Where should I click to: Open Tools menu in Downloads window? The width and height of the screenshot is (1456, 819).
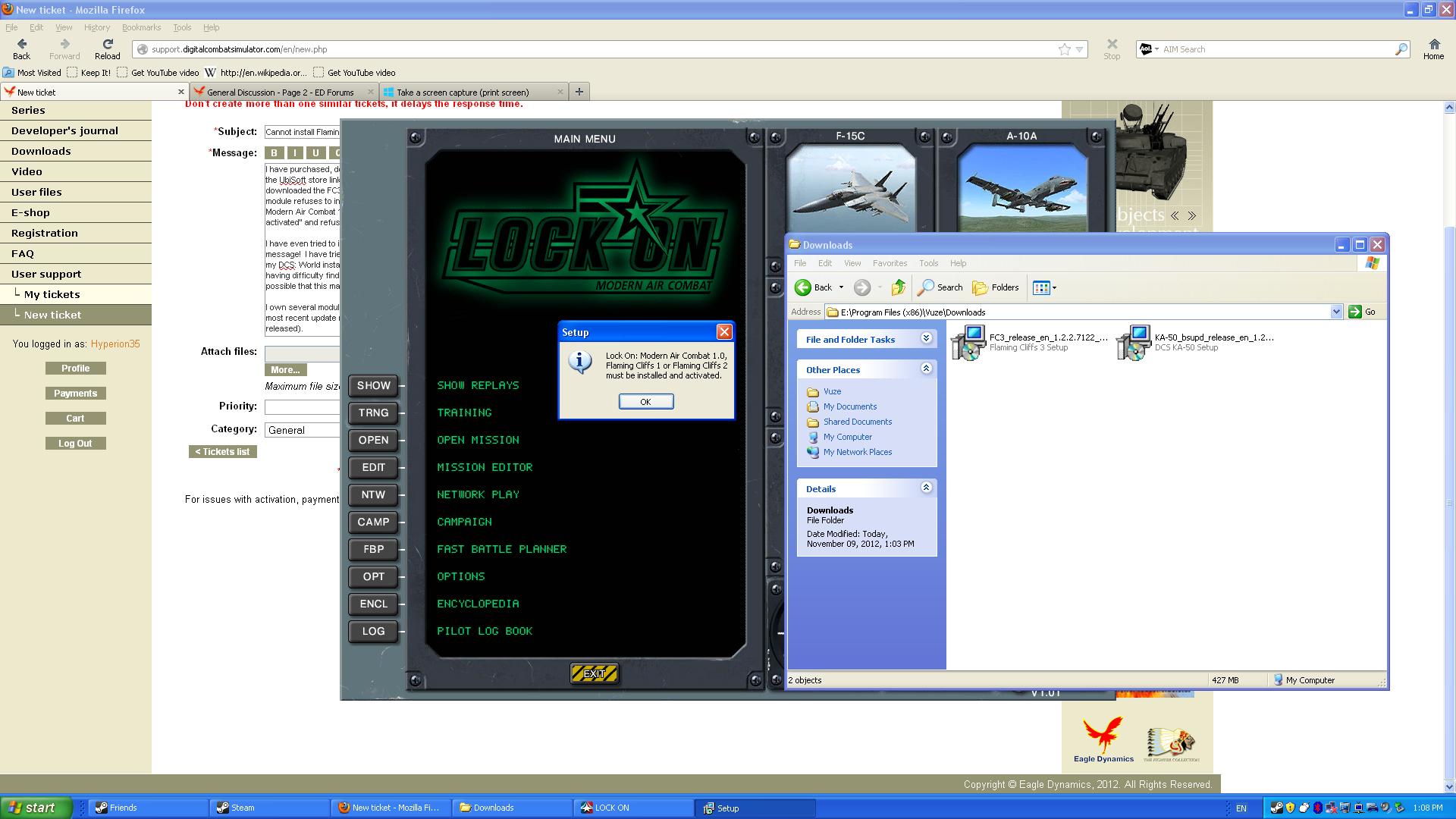(928, 263)
